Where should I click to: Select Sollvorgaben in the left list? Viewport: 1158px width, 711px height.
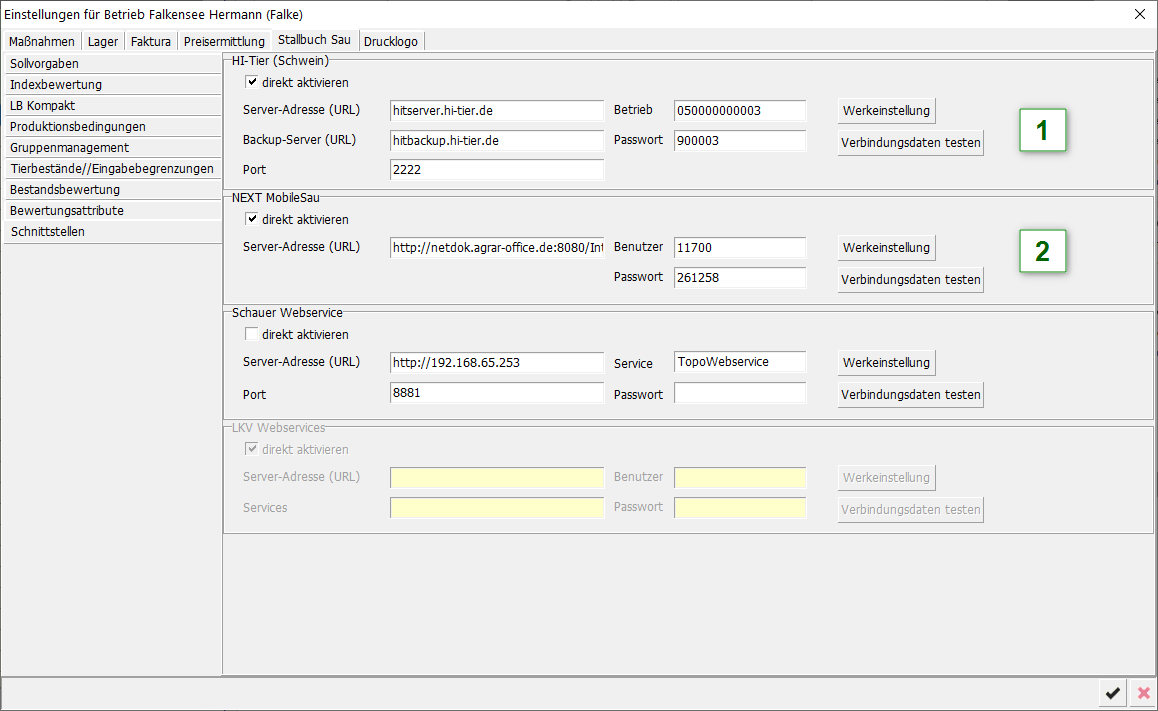[112, 64]
